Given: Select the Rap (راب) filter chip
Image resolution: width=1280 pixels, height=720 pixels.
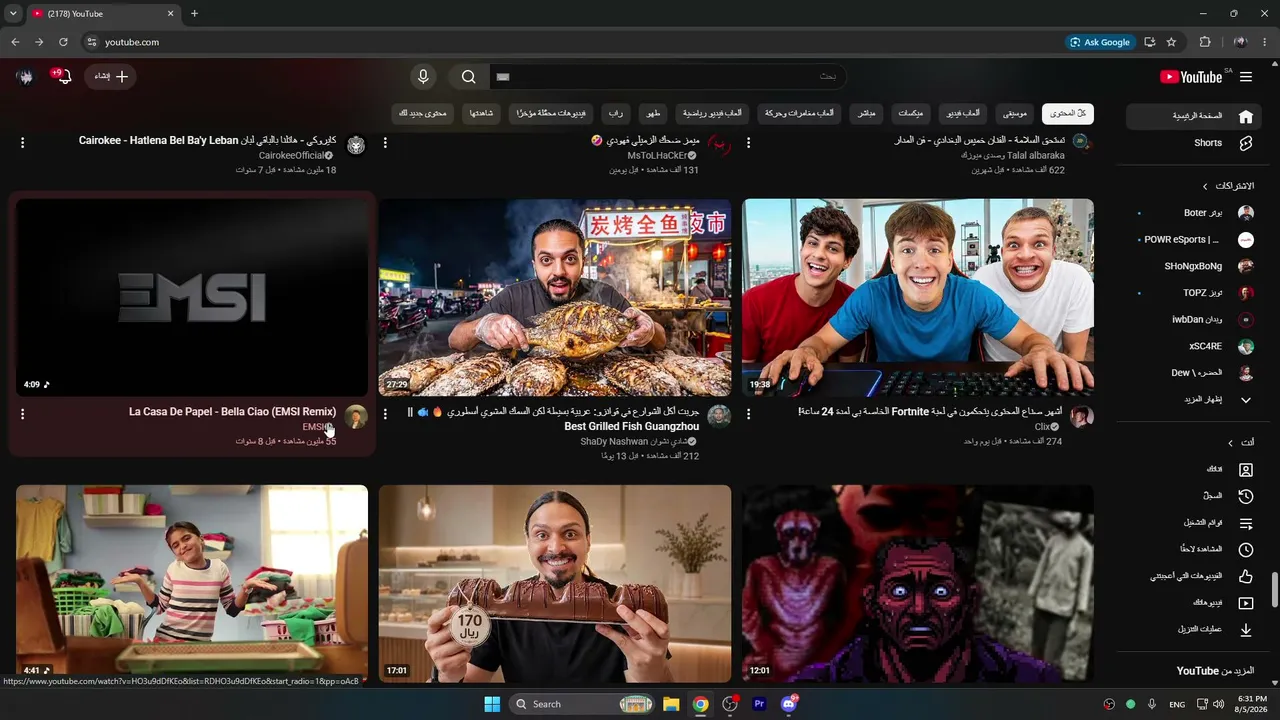Looking at the screenshot, I should click(617, 113).
